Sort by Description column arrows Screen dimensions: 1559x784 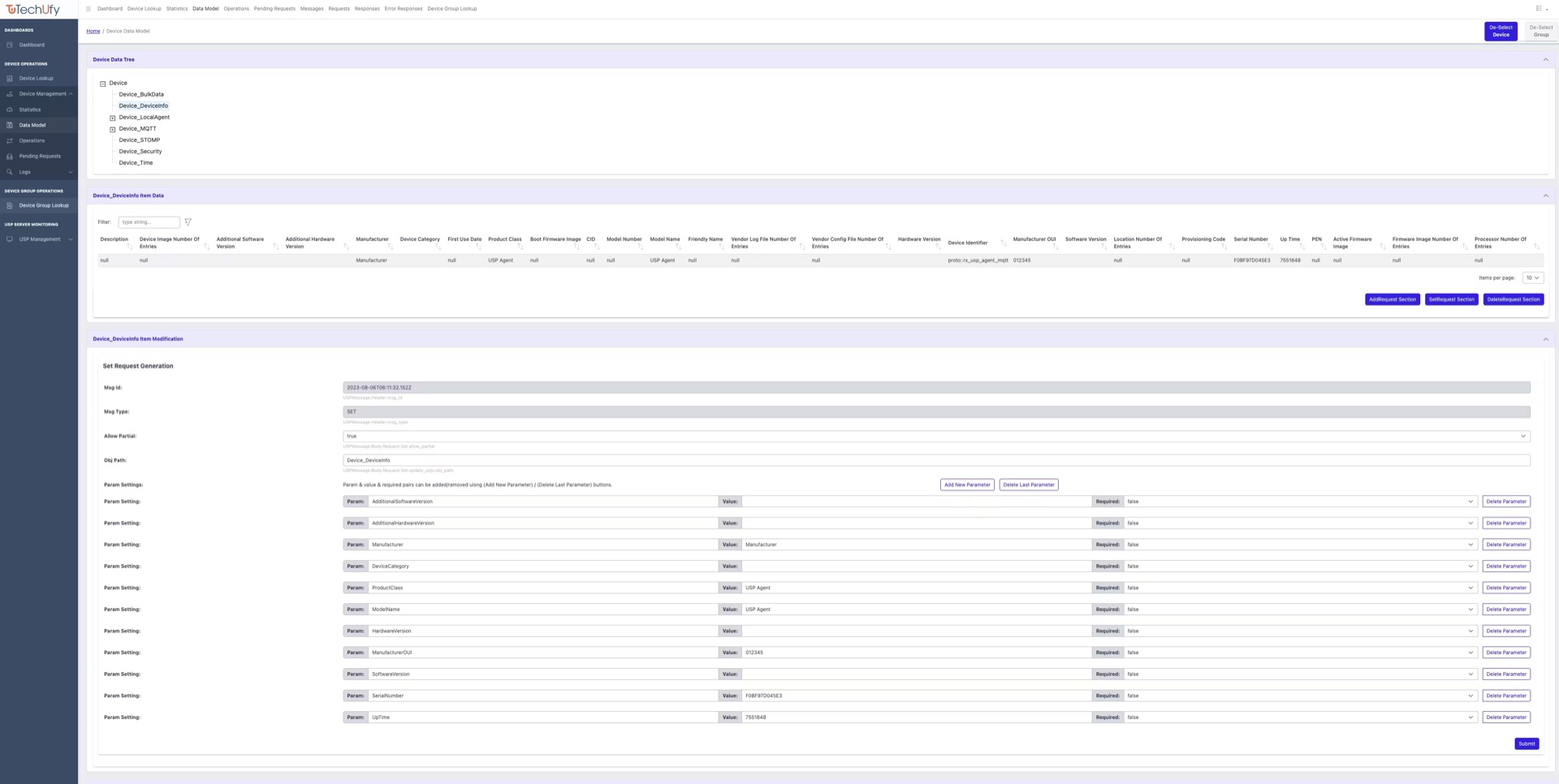(x=130, y=246)
